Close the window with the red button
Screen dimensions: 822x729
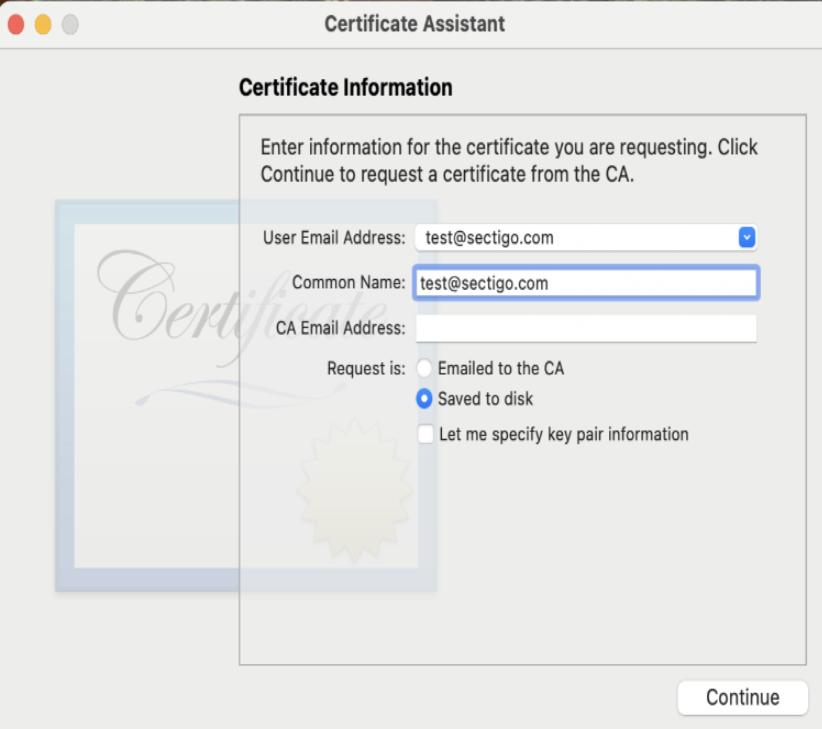[16, 25]
